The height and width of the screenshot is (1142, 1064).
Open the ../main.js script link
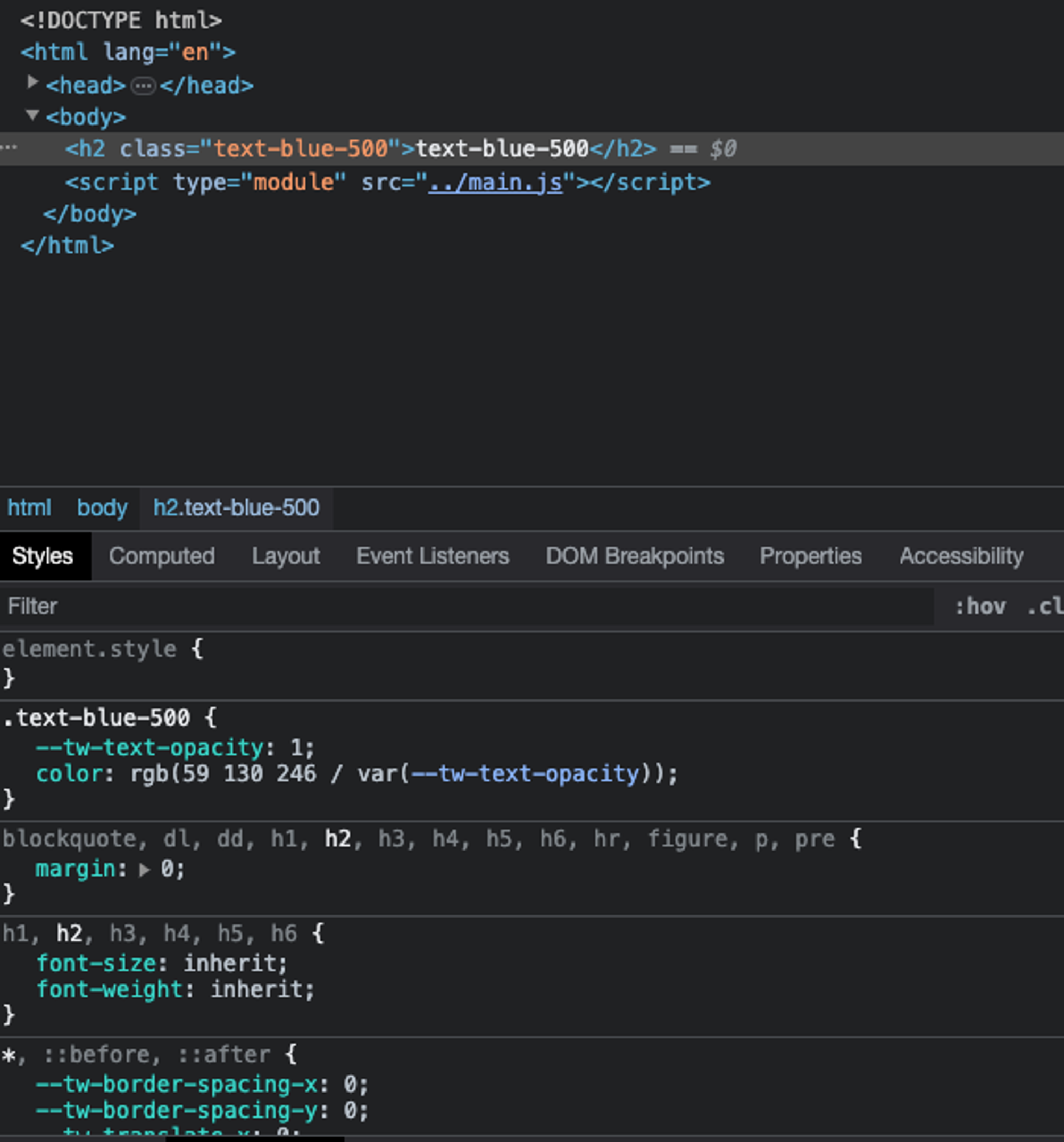pyautogui.click(x=495, y=182)
